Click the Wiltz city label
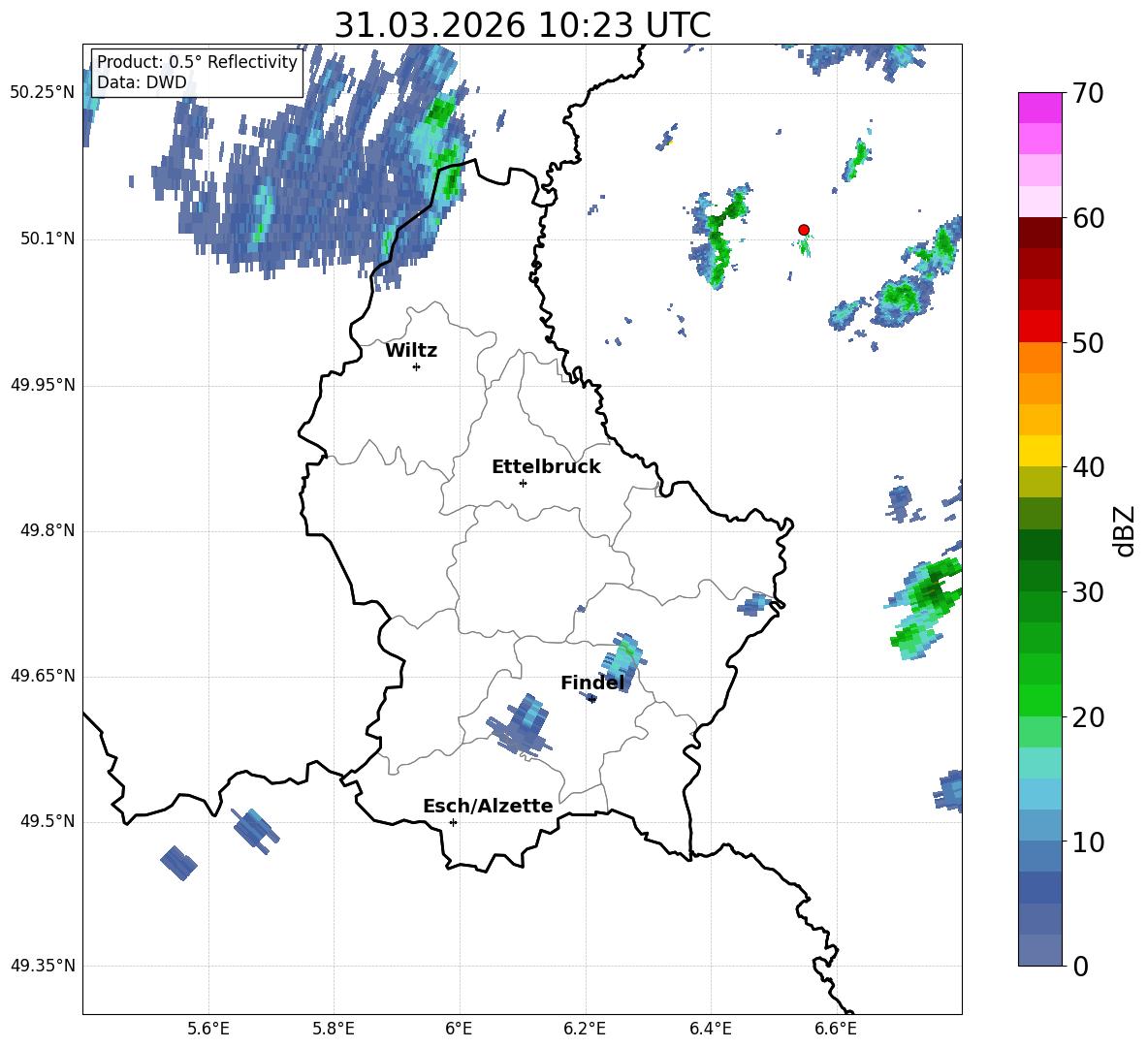This screenshot has width=1148, height=1048. (411, 351)
